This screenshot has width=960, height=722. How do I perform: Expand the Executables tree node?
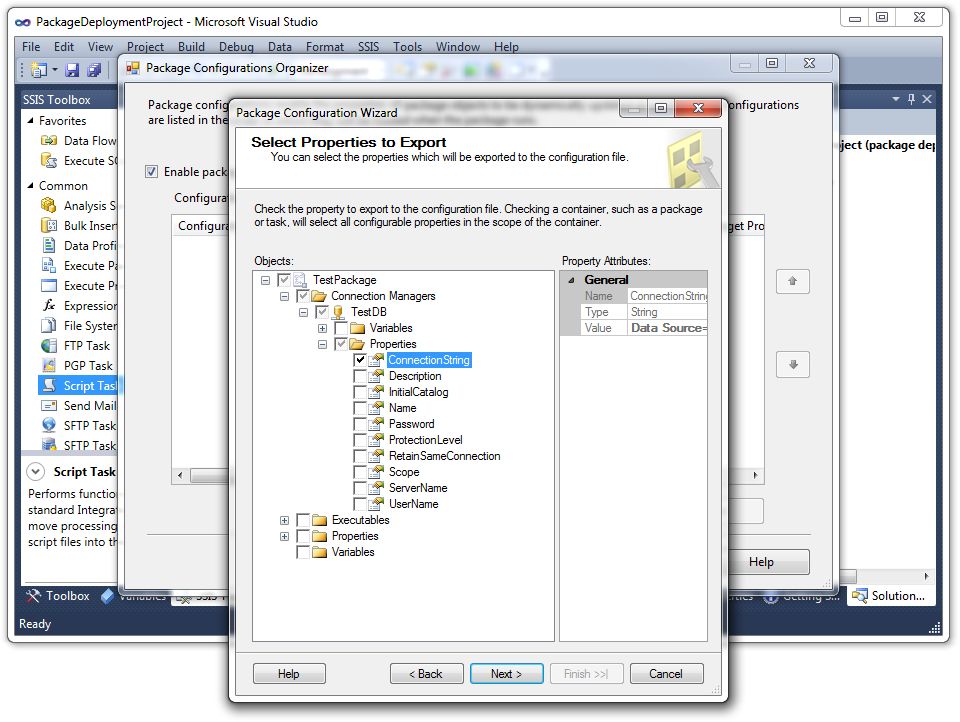[x=284, y=520]
